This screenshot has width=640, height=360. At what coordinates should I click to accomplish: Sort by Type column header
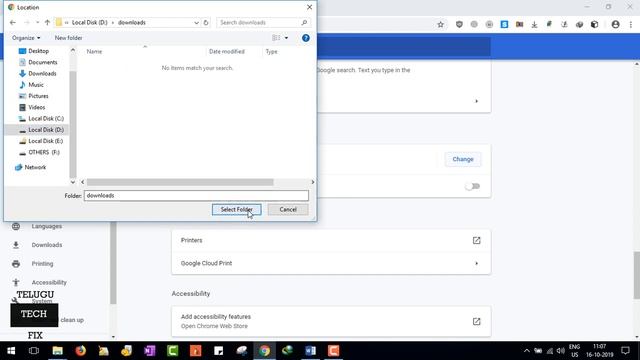tap(271, 51)
